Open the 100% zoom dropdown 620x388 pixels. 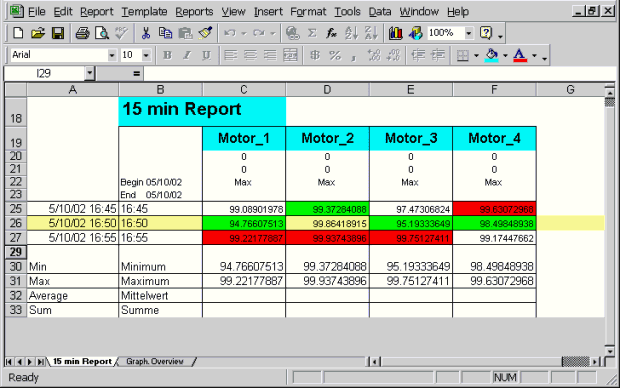[469, 33]
